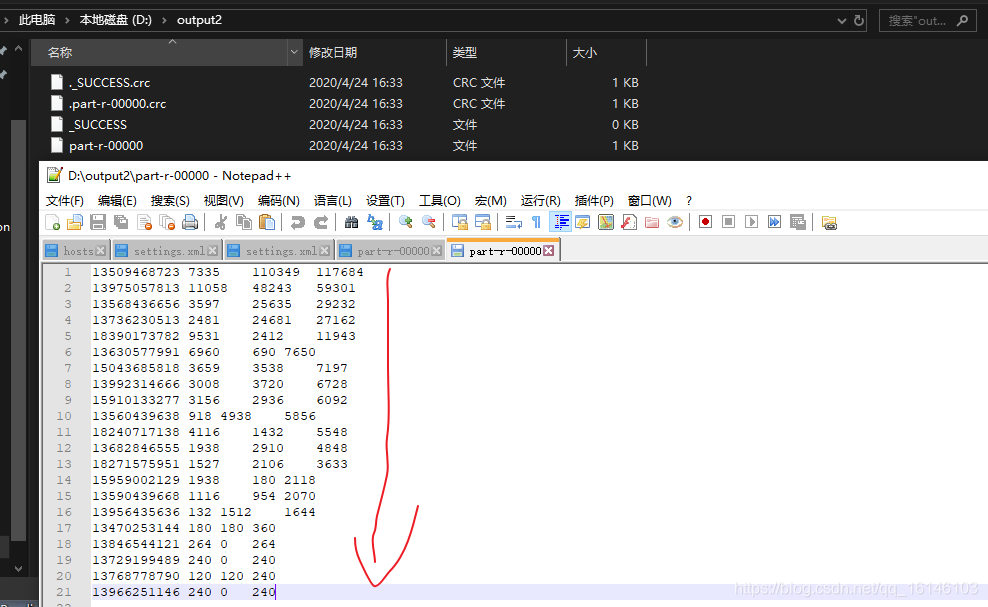The image size is (988, 607).
Task: Open the Function list icon
Action: pyautogui.click(x=629, y=222)
